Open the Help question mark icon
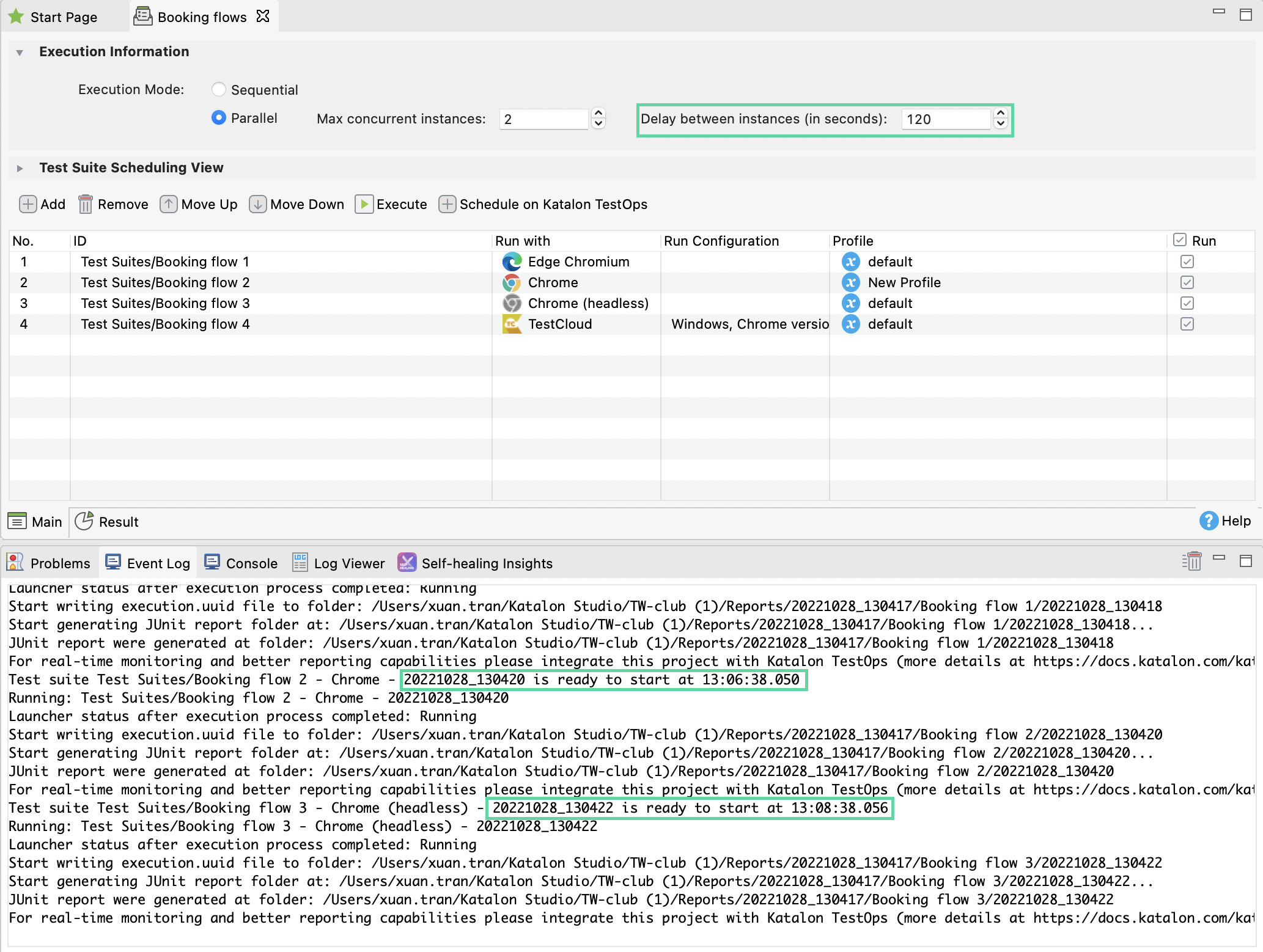Screen dimensions: 1263x952 point(1208,521)
